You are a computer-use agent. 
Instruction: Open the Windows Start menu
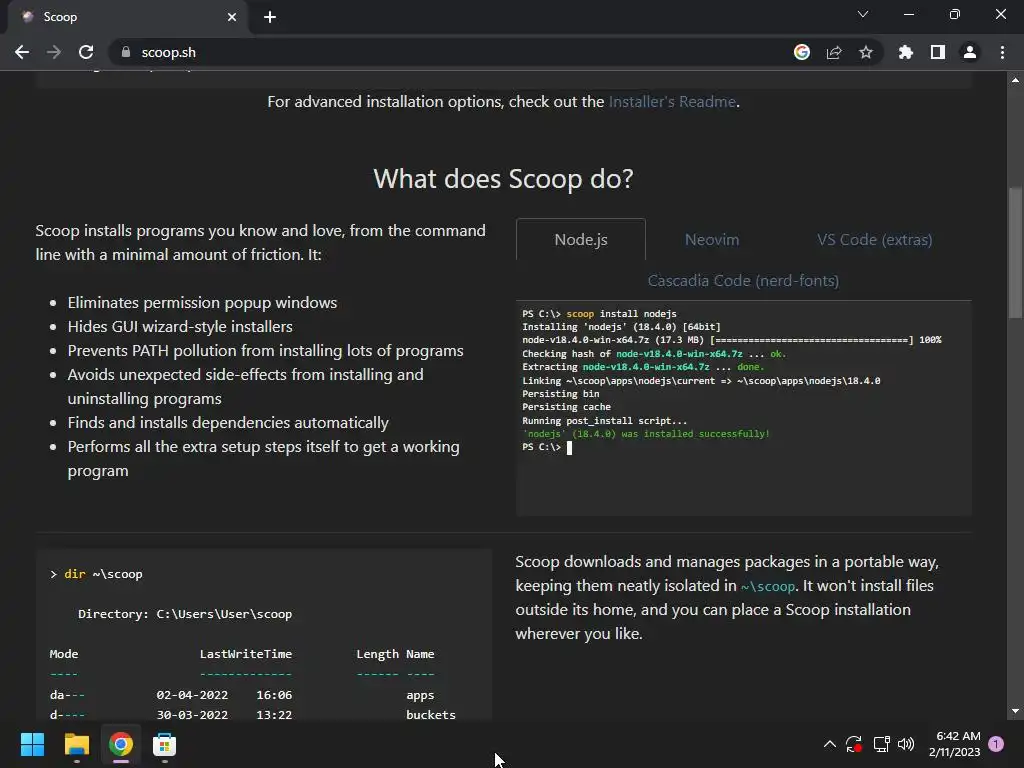pyautogui.click(x=32, y=744)
